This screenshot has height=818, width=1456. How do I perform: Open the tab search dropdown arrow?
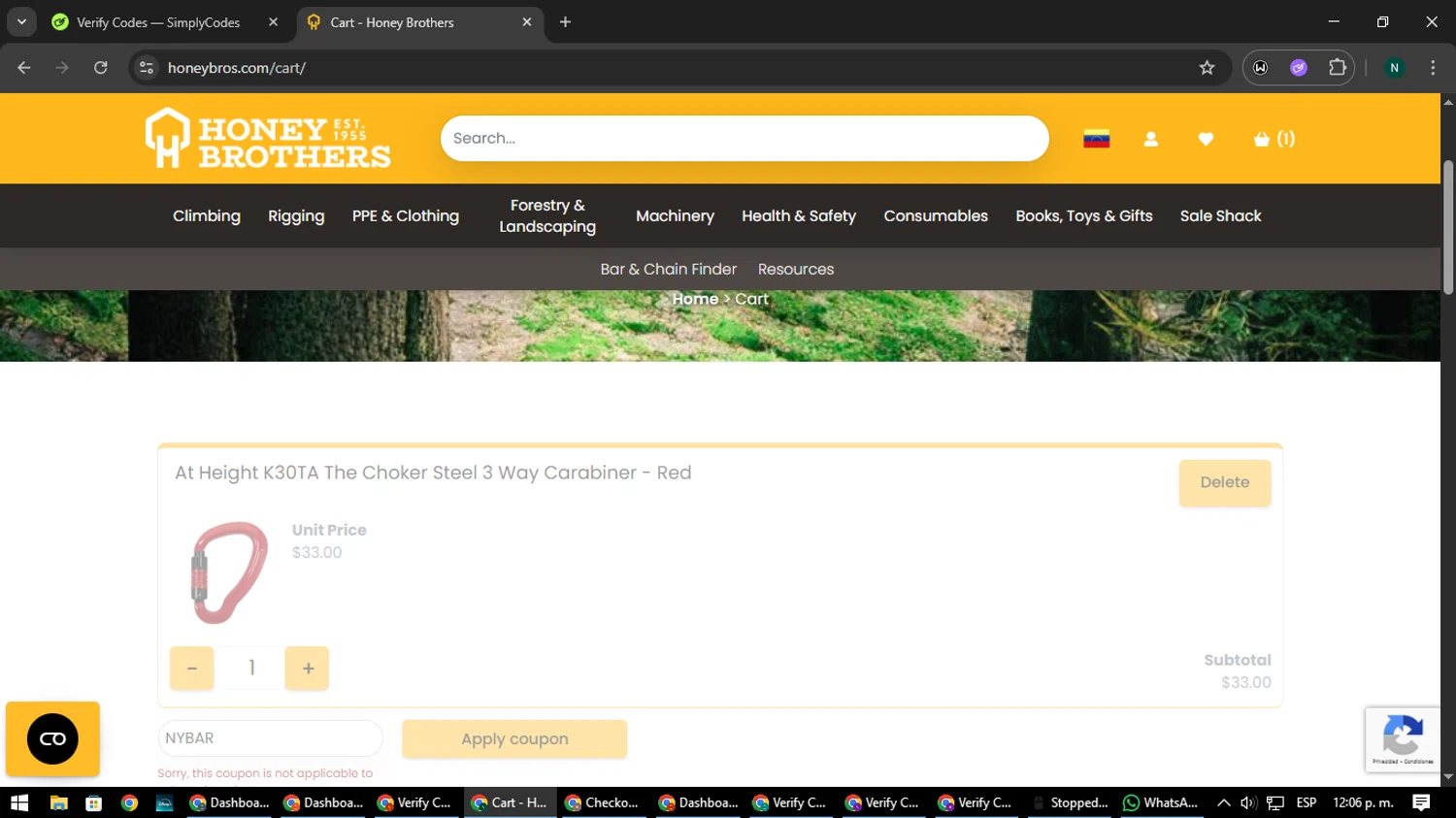pos(21,22)
